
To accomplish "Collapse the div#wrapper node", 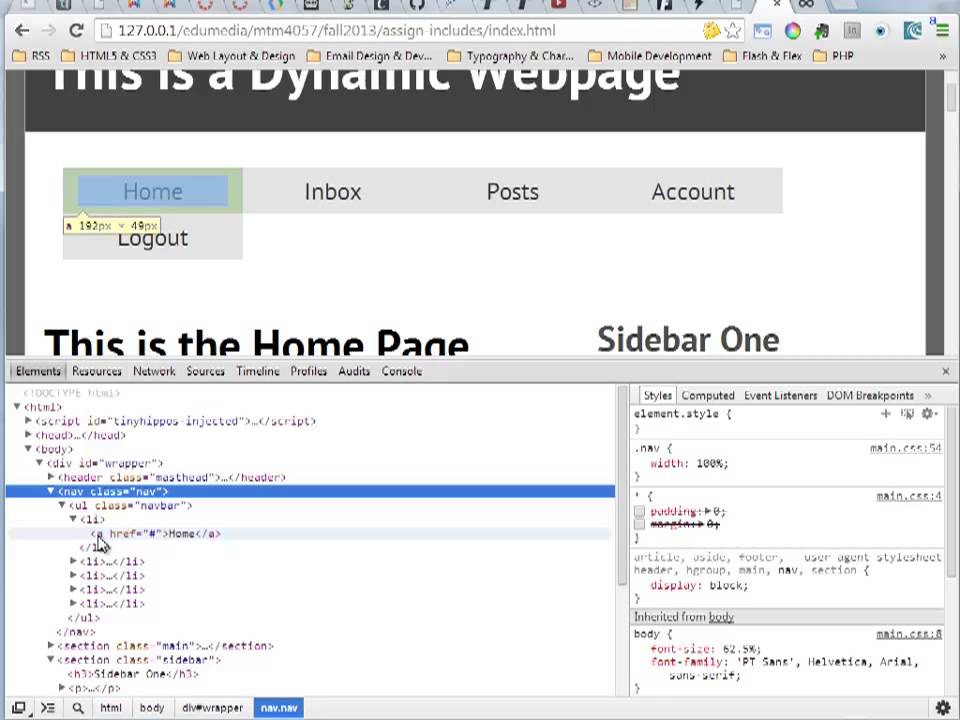I will click(x=40, y=463).
